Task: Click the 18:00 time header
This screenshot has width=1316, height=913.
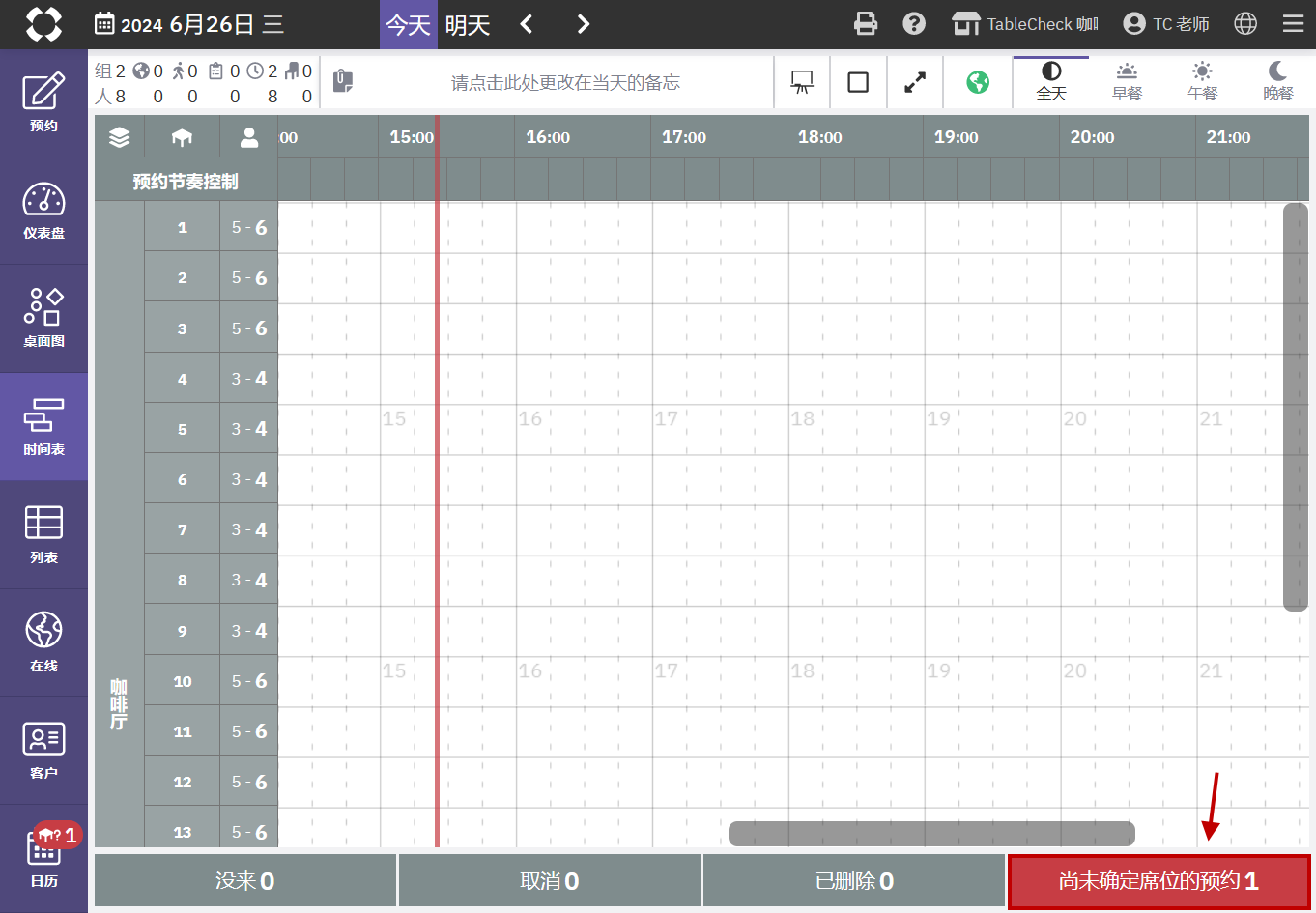Action: tap(820, 137)
